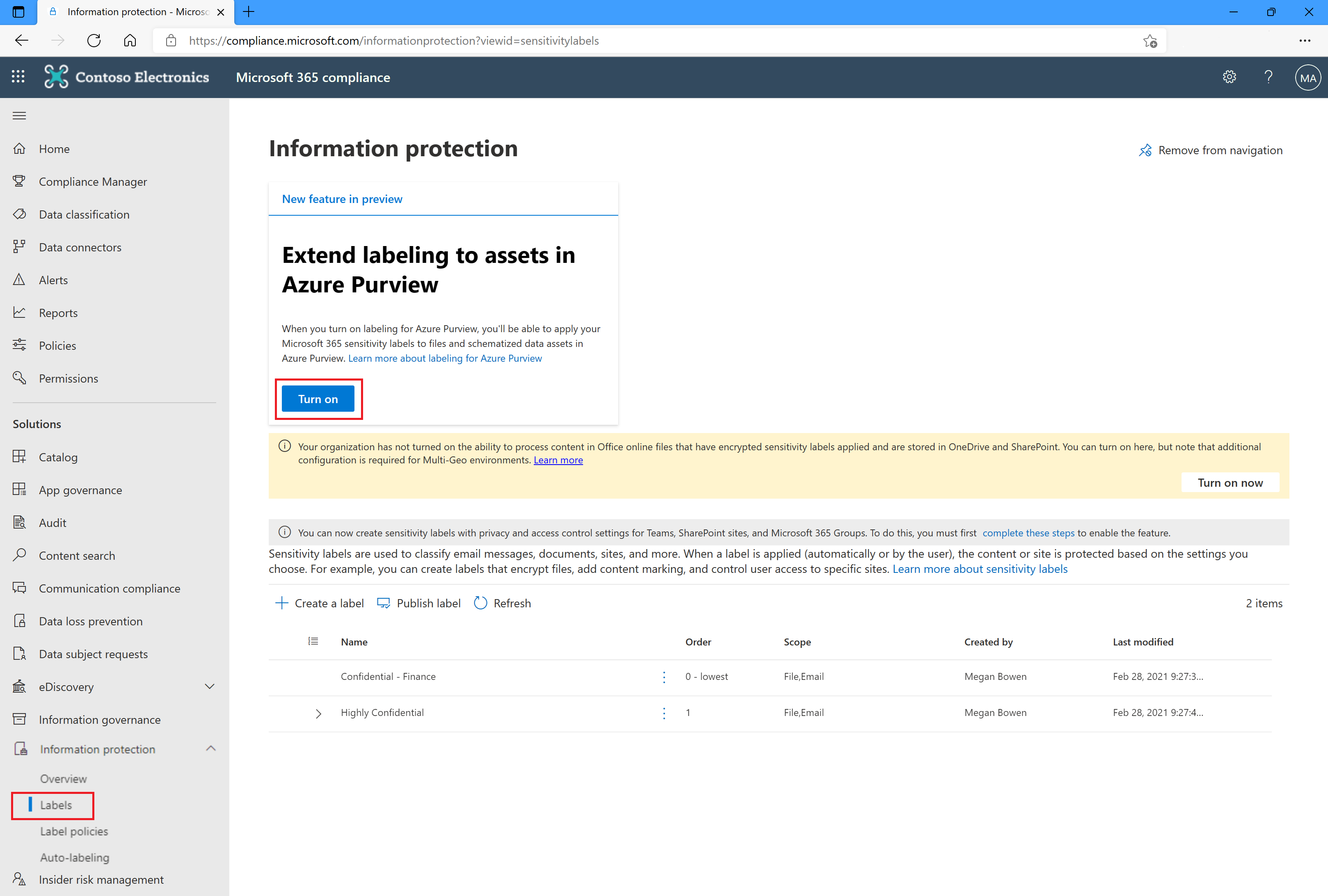The image size is (1328, 896).
Task: Click the Refresh labels icon
Action: click(480, 603)
